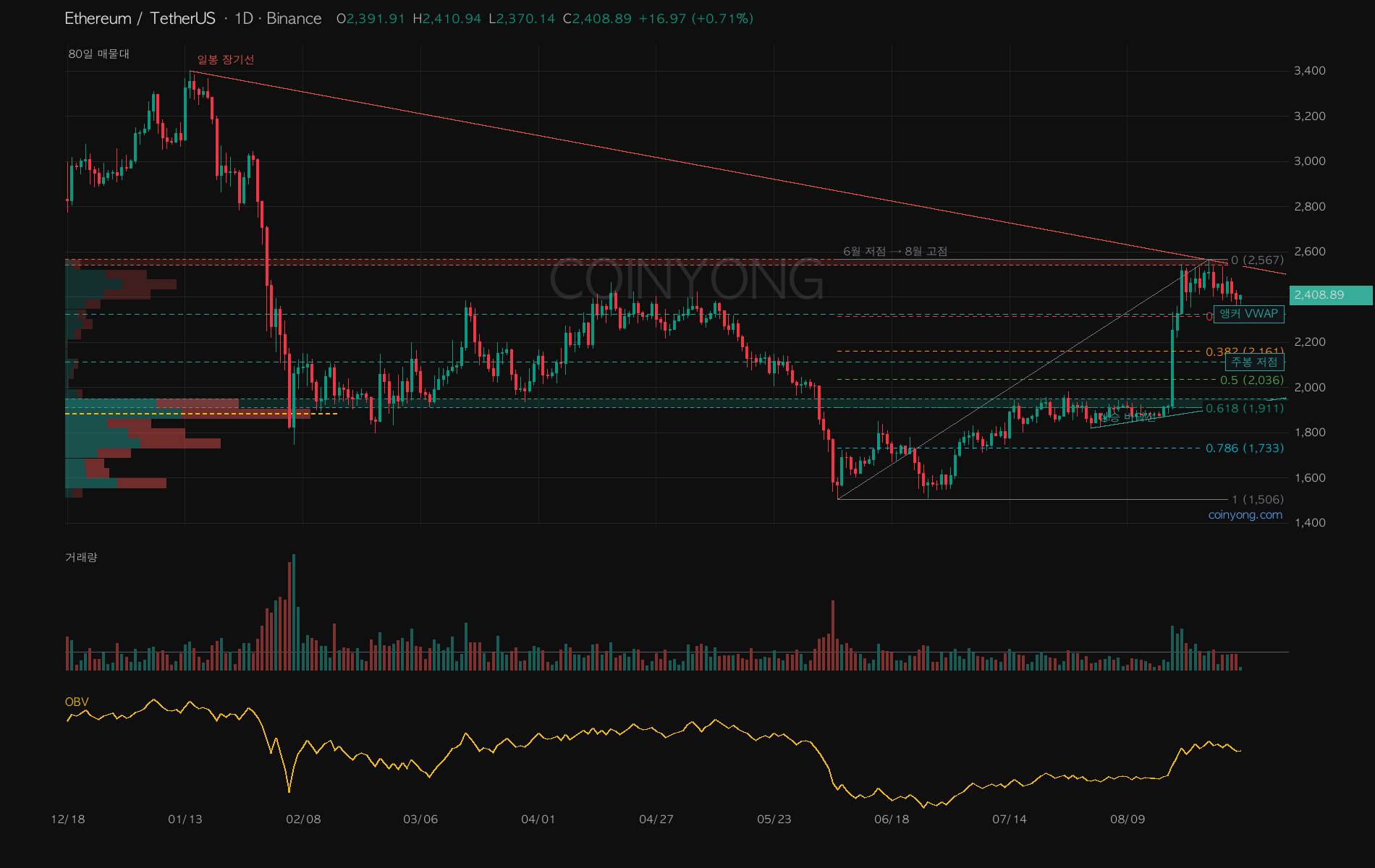The image size is (1375, 868).
Task: Select the 거래량 volume panel label
Action: pyautogui.click(x=81, y=557)
